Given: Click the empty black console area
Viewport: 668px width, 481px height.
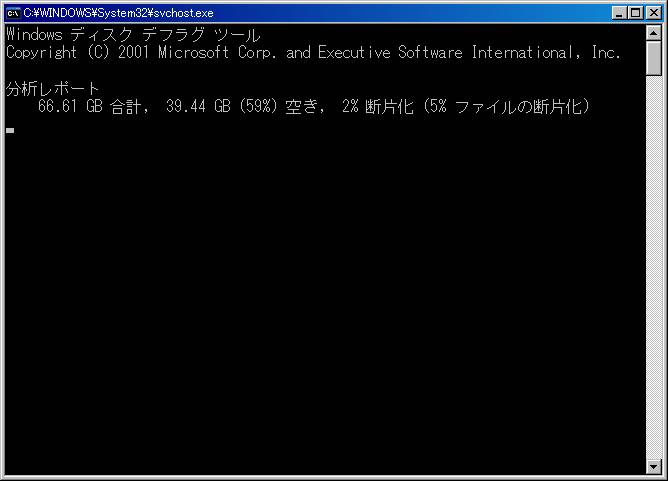Looking at the screenshot, I should point(324,298).
